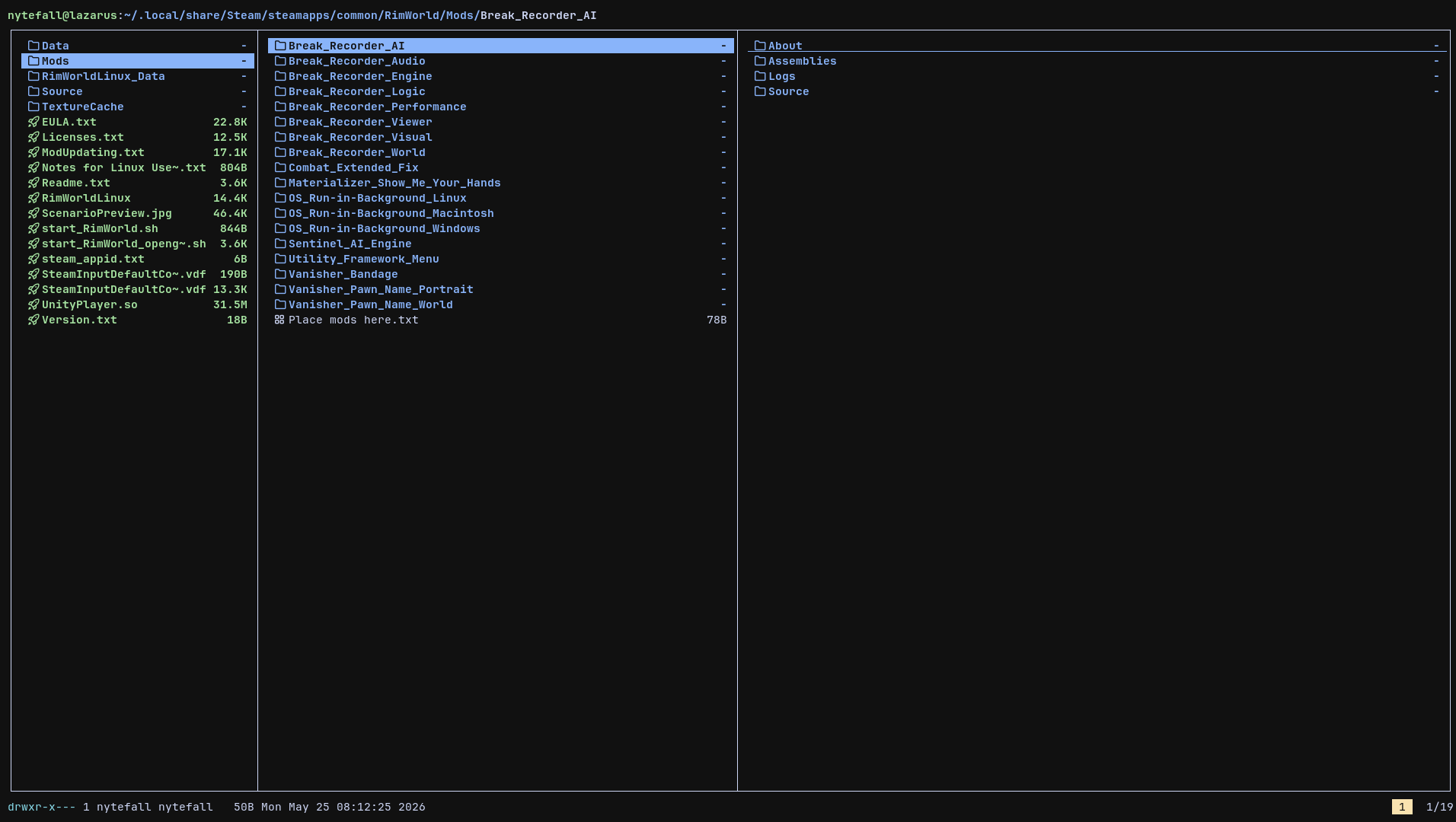
Task: Click the 50B size in the status bar
Action: point(244,807)
